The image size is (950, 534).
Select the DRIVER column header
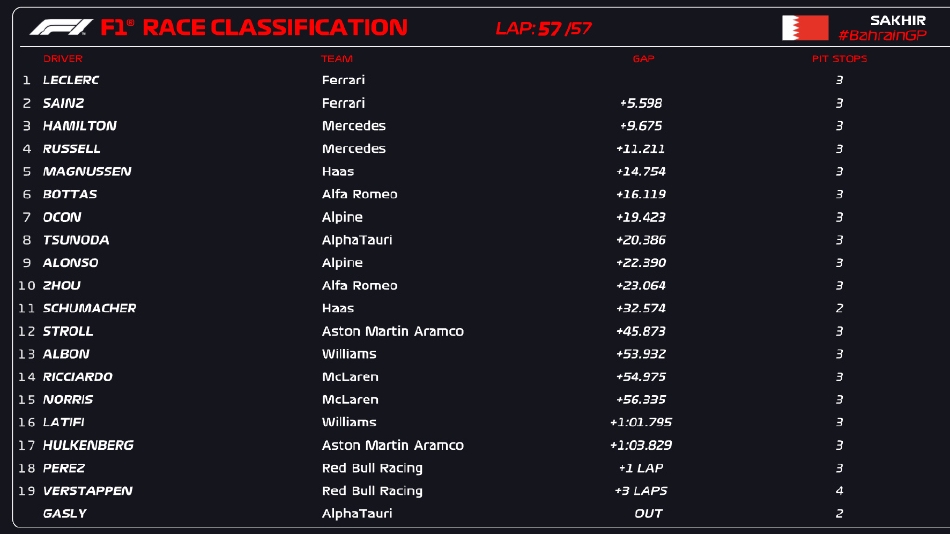click(x=63, y=59)
